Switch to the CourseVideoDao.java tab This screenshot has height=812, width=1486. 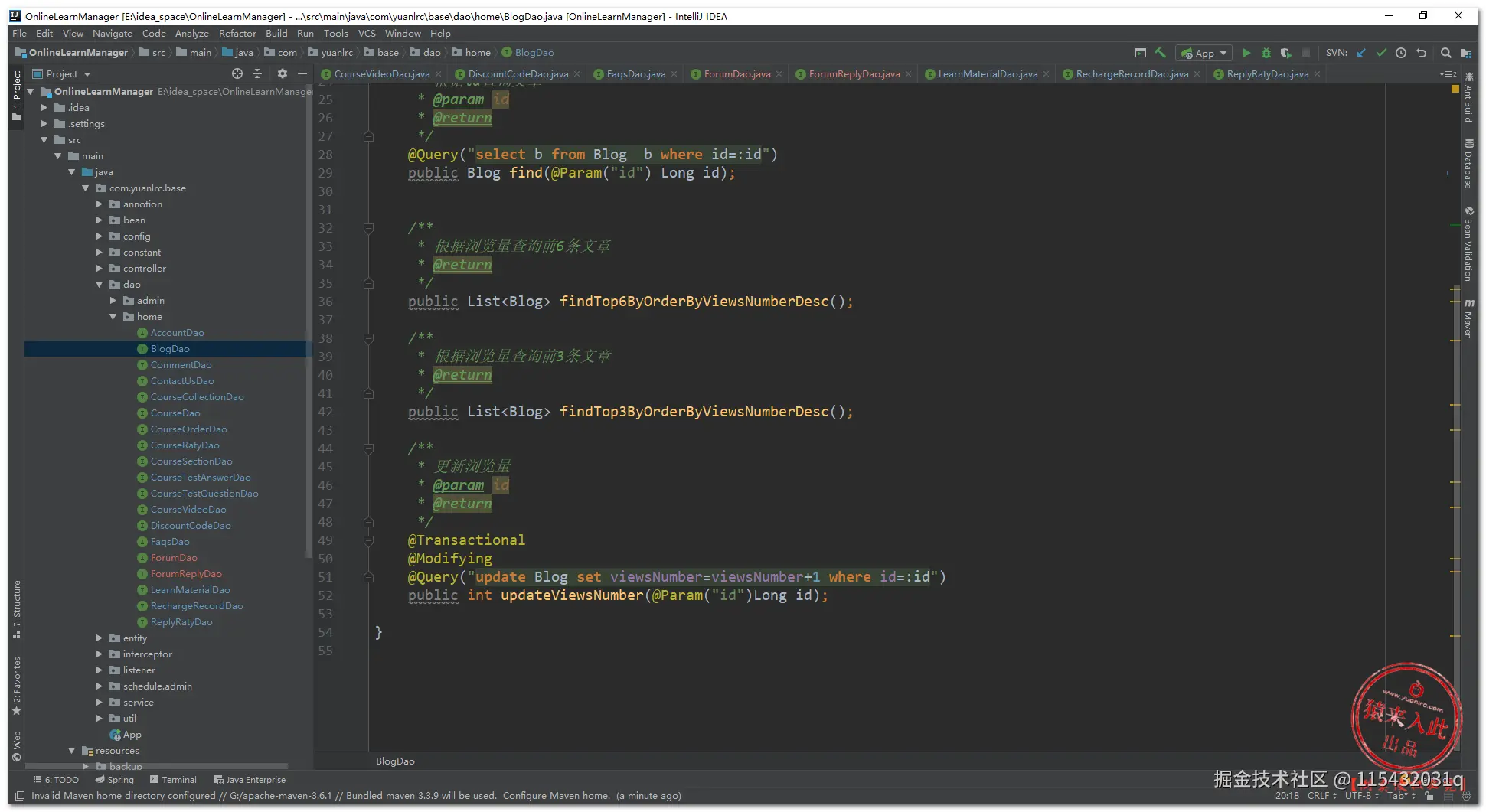[x=381, y=74]
